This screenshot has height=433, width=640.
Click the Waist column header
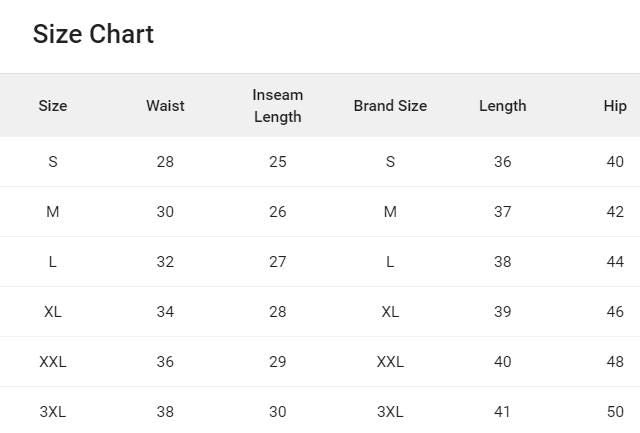coord(165,106)
